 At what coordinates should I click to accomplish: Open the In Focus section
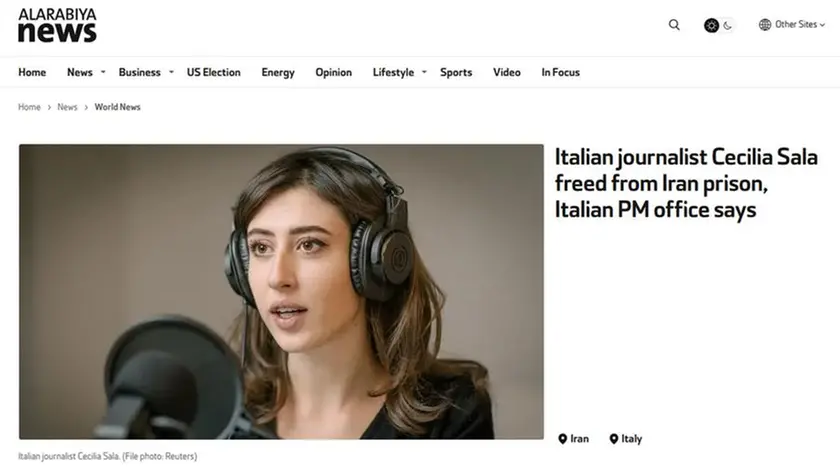(x=560, y=72)
